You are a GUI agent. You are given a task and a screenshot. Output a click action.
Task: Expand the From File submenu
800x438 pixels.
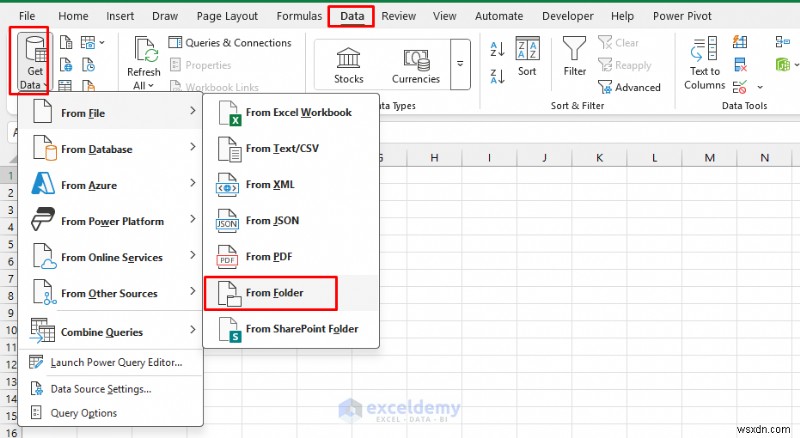(111, 112)
